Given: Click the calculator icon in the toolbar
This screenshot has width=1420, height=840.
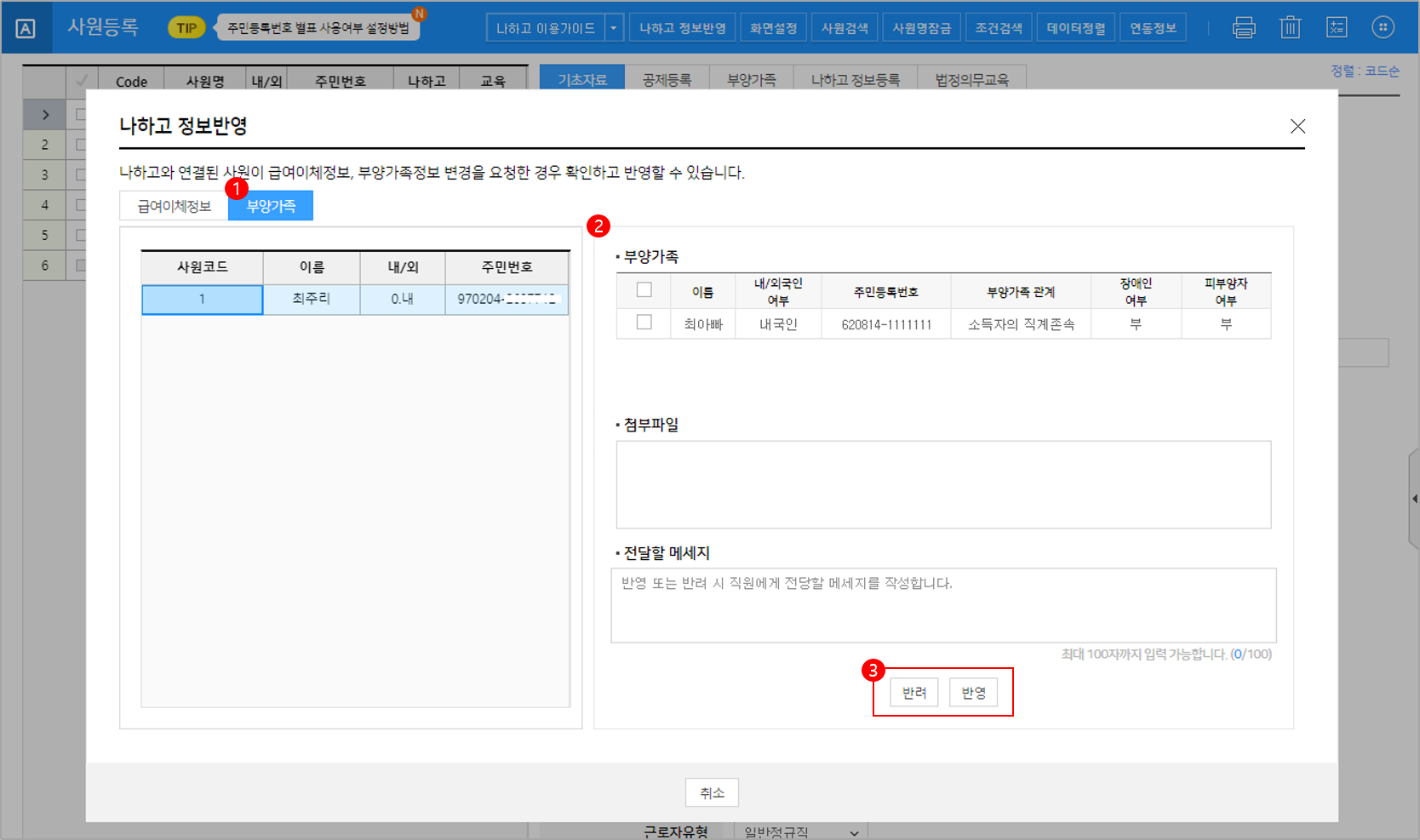Looking at the screenshot, I should (1337, 28).
